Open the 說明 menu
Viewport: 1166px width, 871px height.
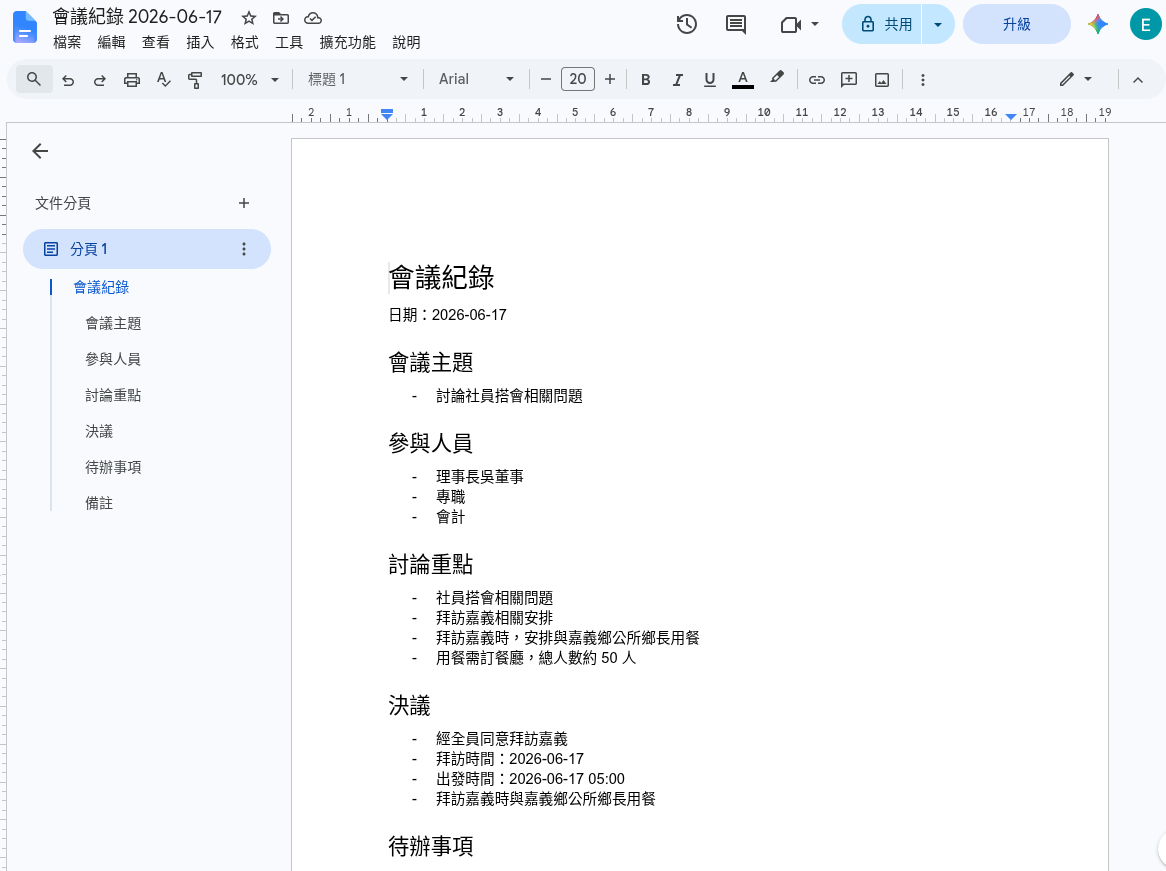click(406, 42)
